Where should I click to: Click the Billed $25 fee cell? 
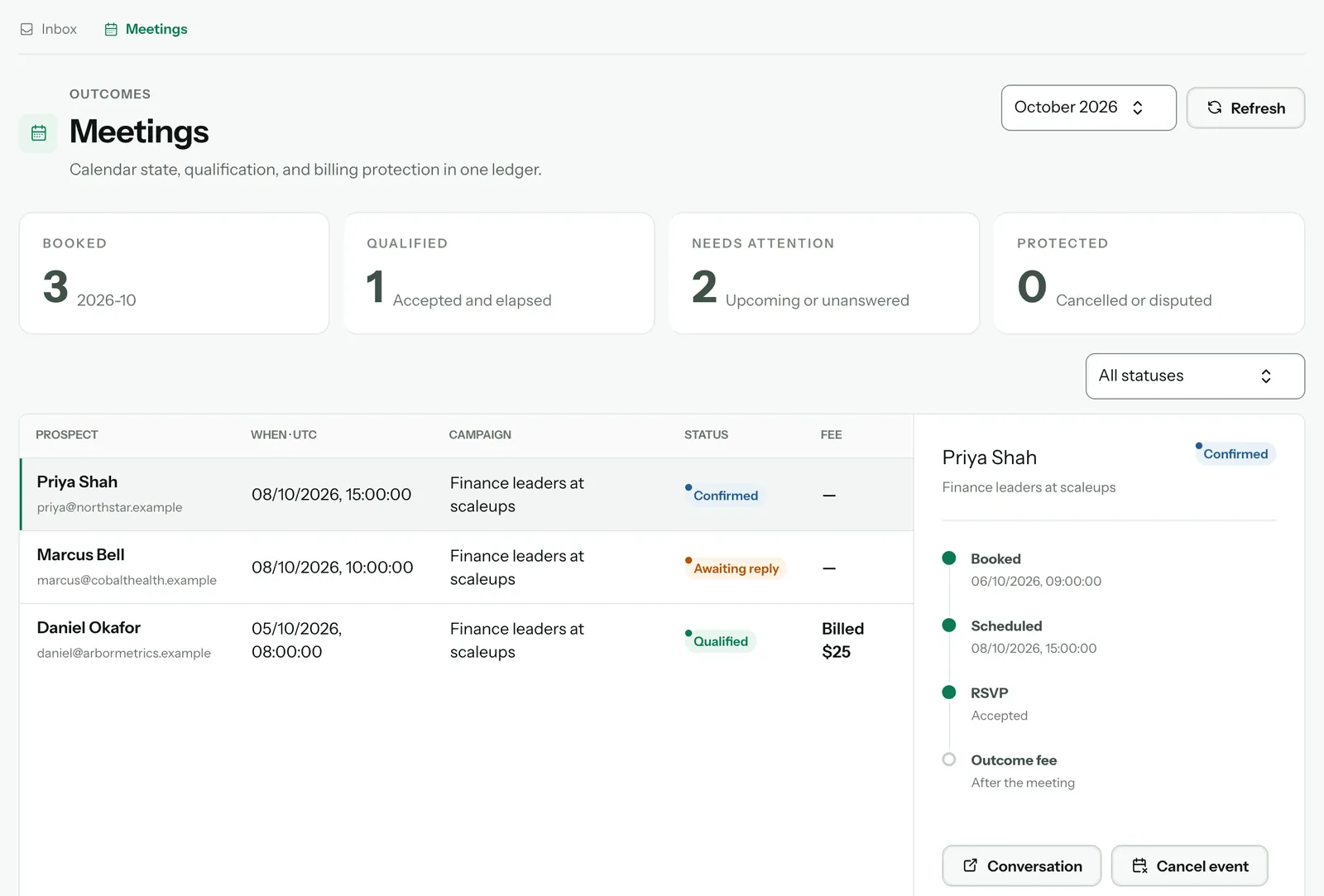[x=842, y=640]
